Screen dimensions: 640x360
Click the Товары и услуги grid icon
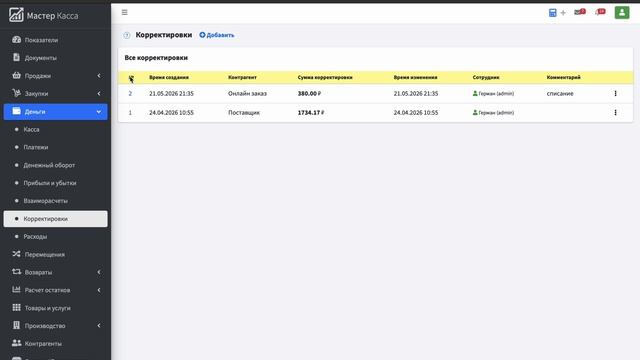[16, 307]
